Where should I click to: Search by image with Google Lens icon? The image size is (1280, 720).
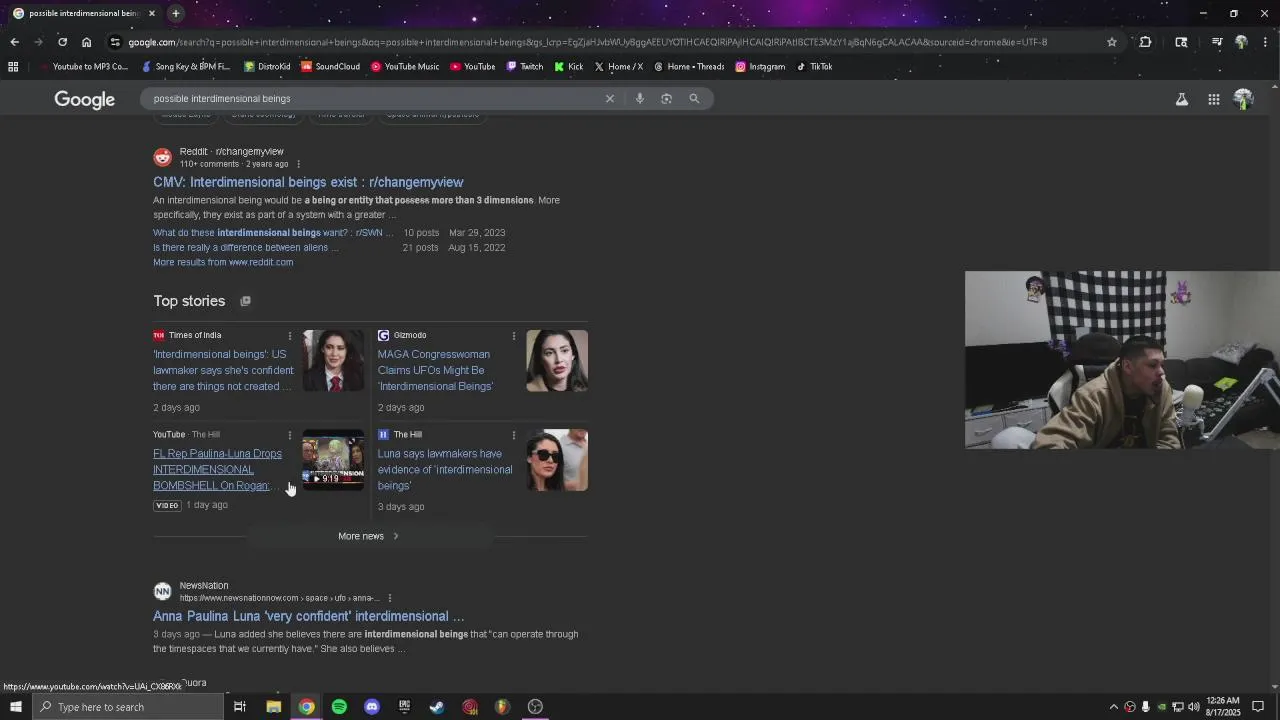(x=666, y=98)
